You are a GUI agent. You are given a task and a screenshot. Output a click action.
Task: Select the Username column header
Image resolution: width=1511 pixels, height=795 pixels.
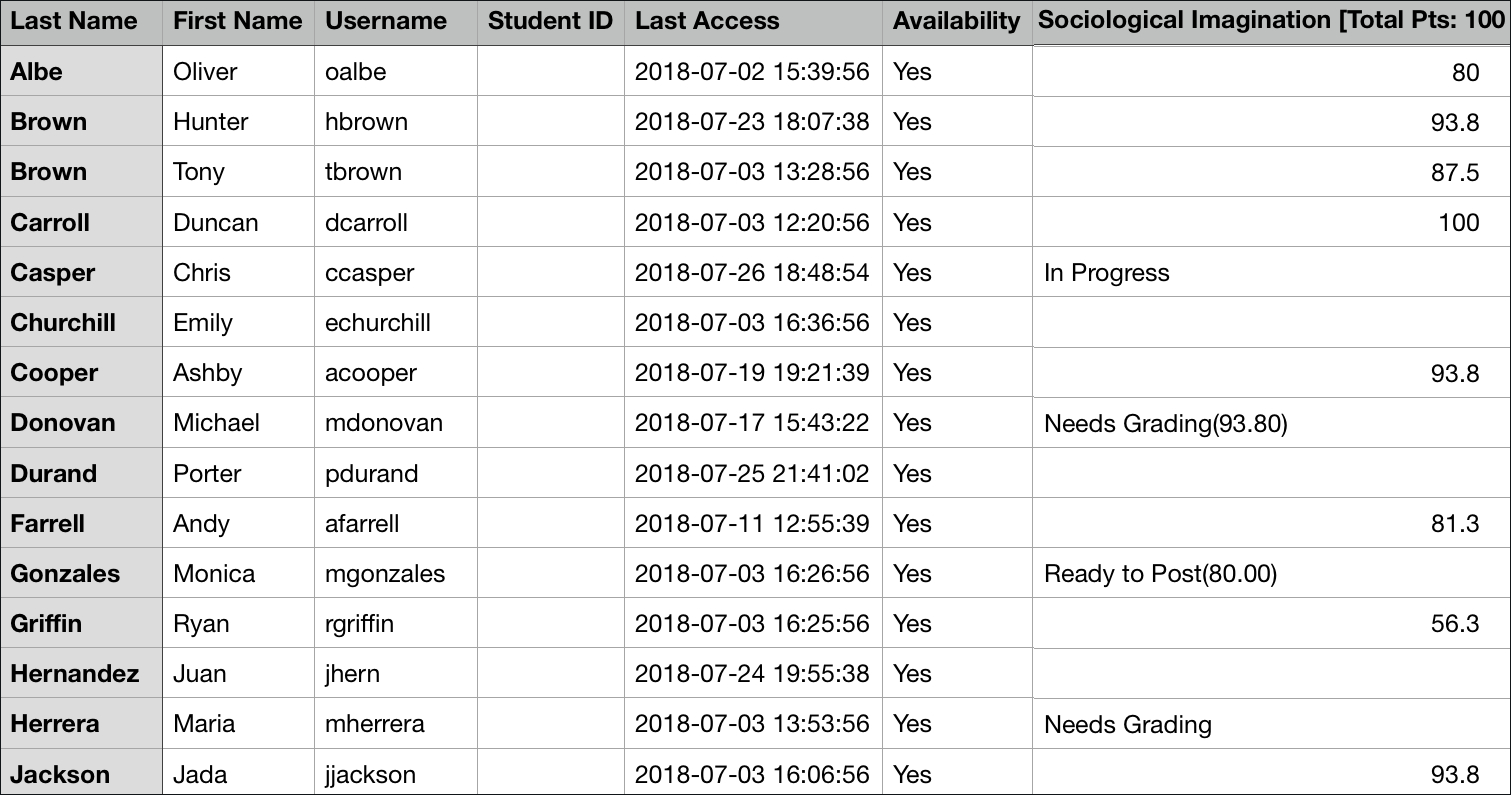point(386,21)
